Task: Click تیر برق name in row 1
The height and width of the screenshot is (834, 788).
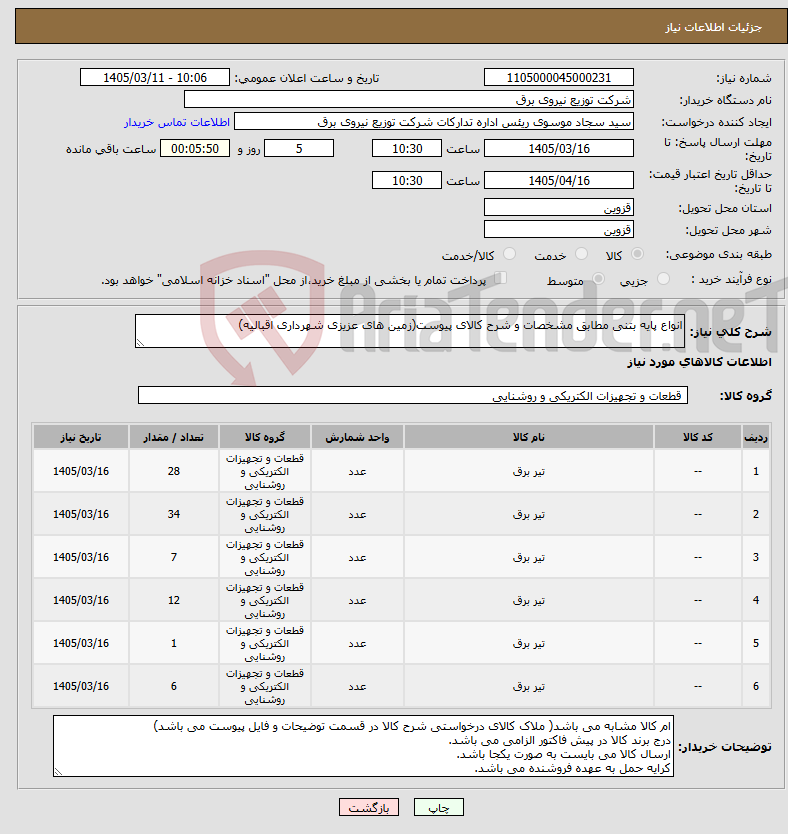Action: click(x=529, y=471)
